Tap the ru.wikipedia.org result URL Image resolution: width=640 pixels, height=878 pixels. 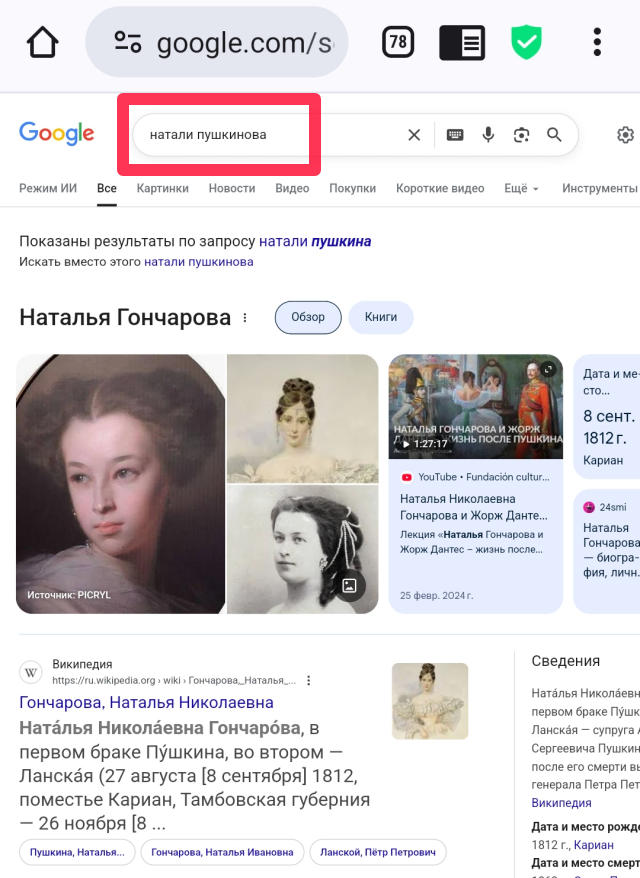(174, 680)
